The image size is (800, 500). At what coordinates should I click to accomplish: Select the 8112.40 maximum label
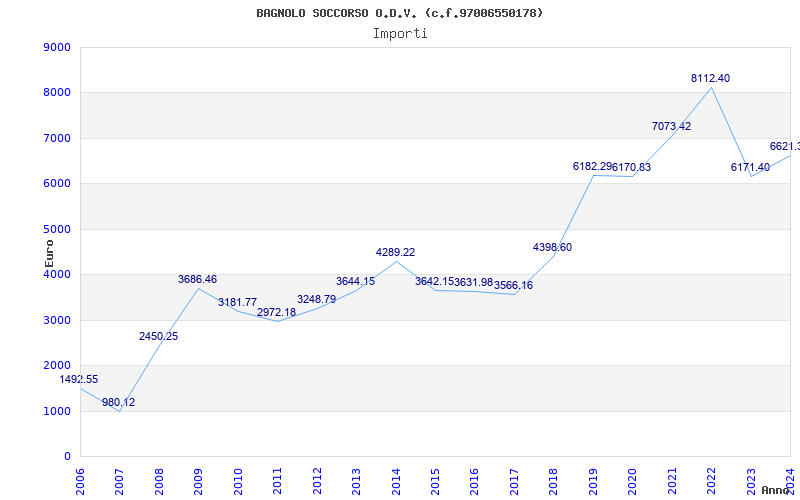click(x=711, y=79)
